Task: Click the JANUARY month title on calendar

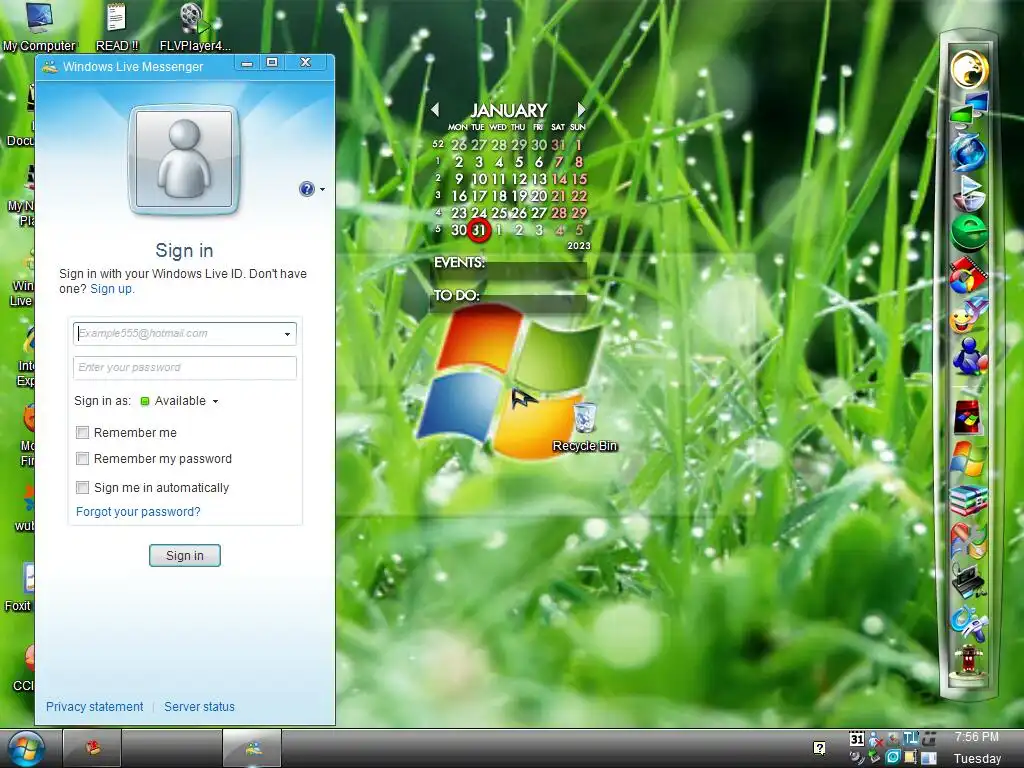Action: [x=508, y=110]
